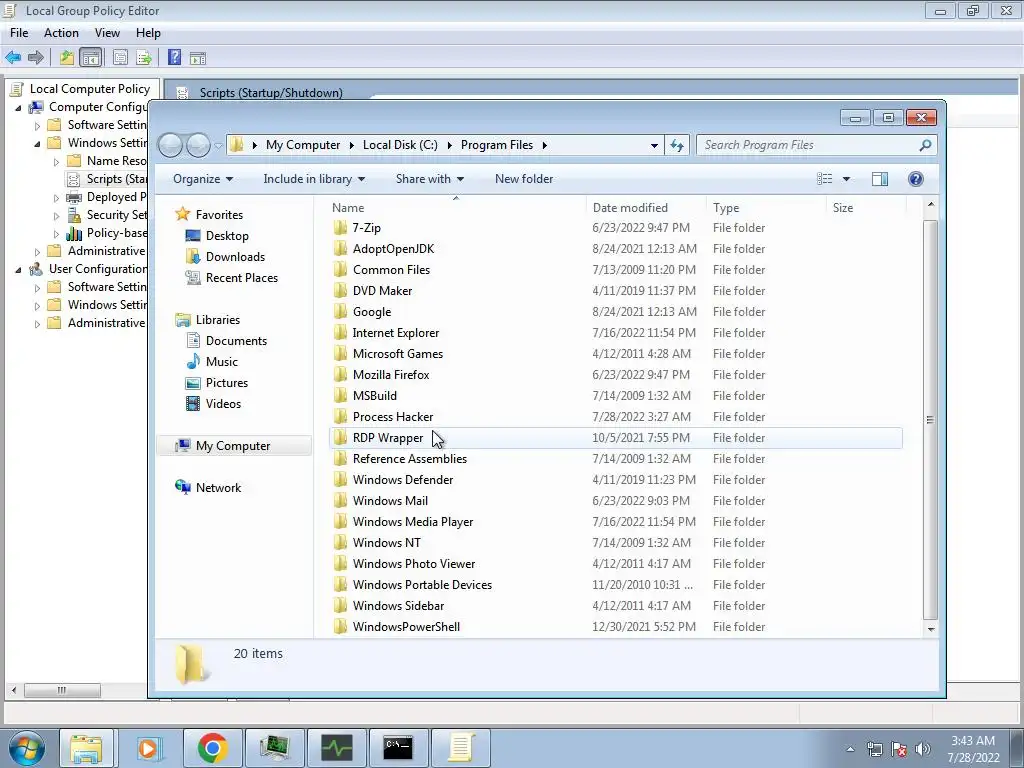Click Group Policy horizontal scrollbar thumb

pos(62,690)
